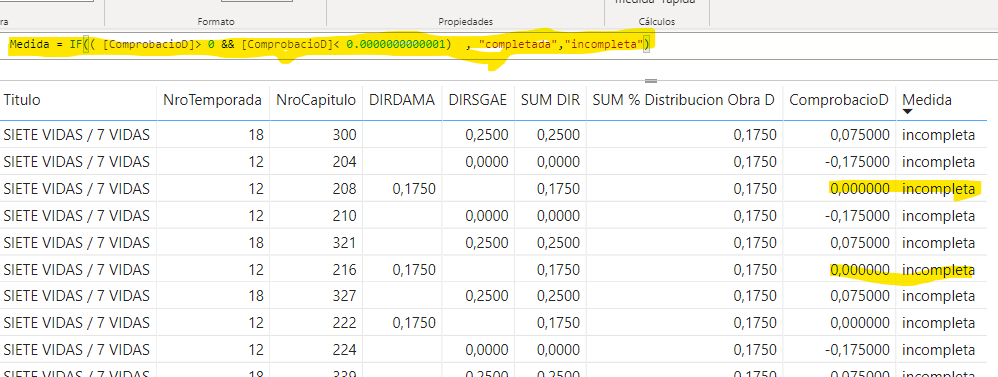Click inside the Medida DAX formula bar
998x377 pixels.
[499, 45]
